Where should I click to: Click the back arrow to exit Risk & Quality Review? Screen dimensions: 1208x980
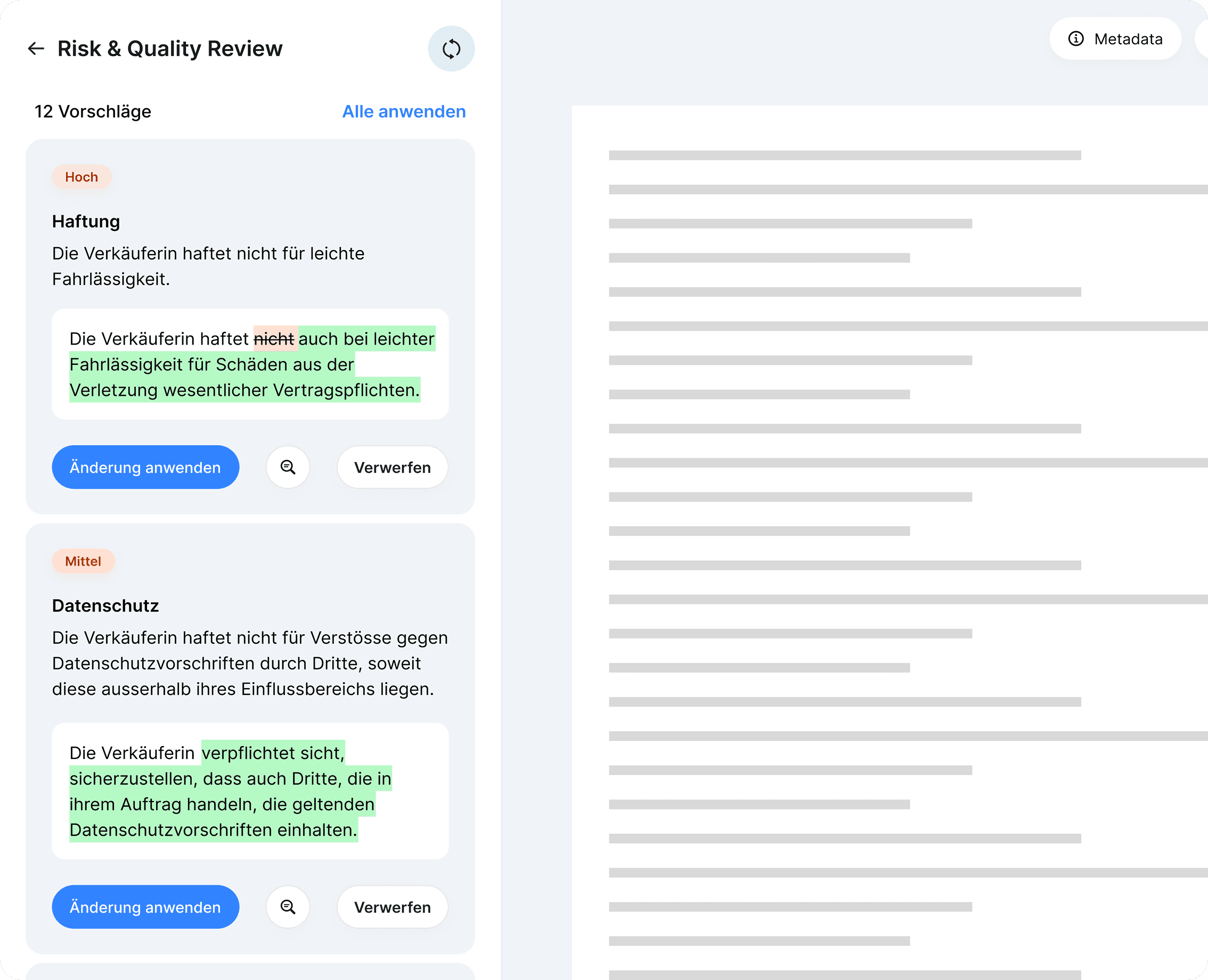(36, 48)
